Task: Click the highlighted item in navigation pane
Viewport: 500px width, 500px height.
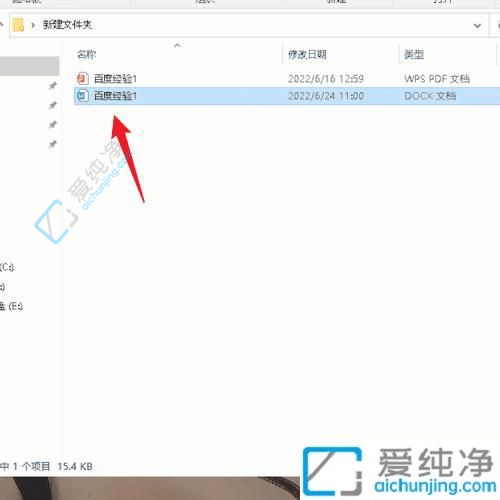Action: [30, 66]
